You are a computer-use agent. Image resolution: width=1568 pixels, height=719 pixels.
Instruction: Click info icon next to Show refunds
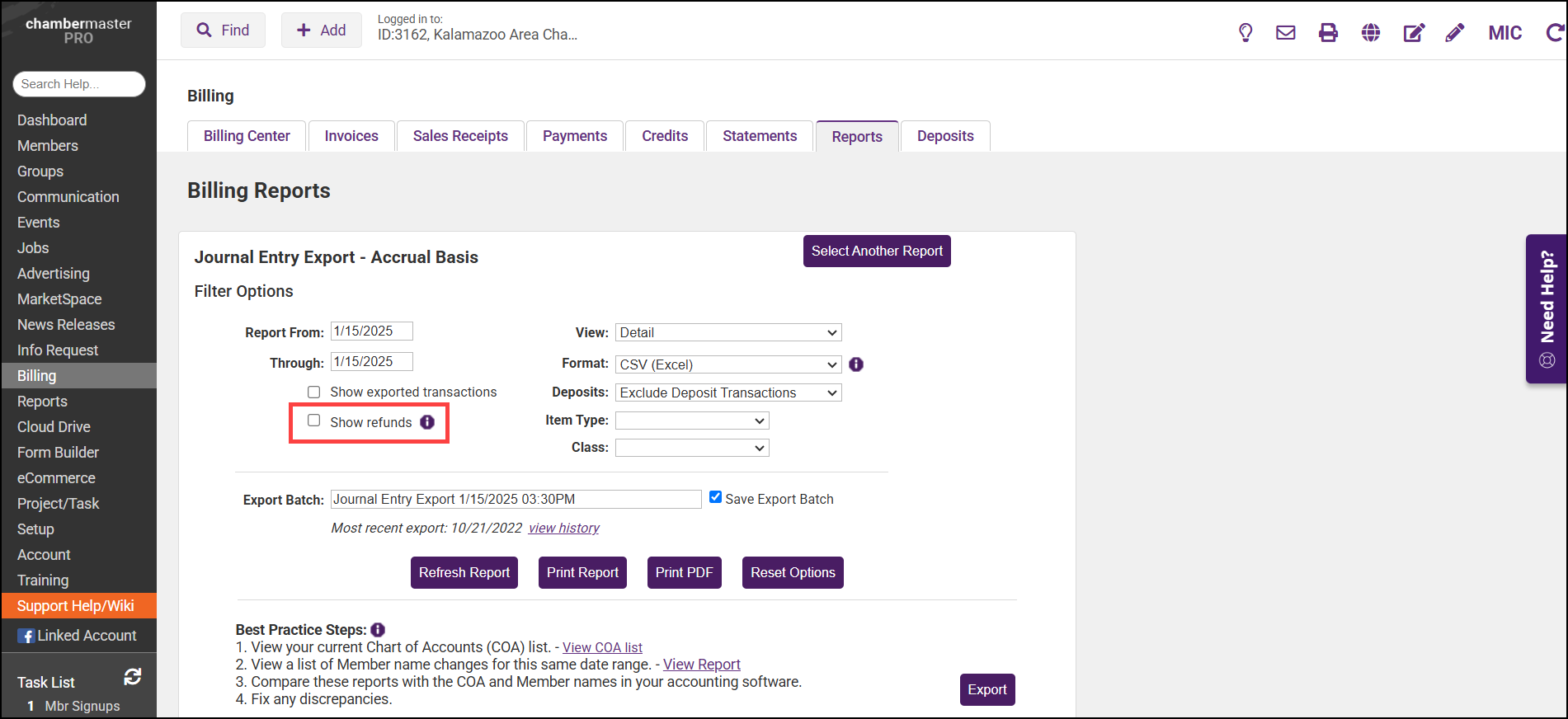[x=427, y=422]
